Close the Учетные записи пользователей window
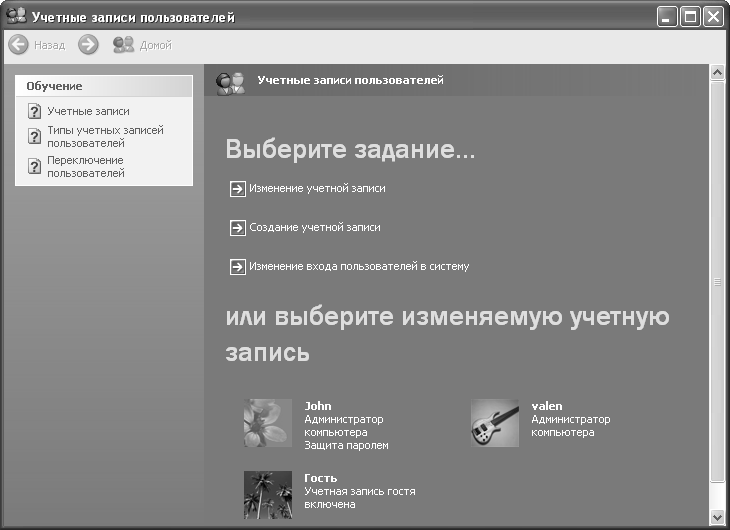This screenshot has height=530, width=730. tap(713, 17)
